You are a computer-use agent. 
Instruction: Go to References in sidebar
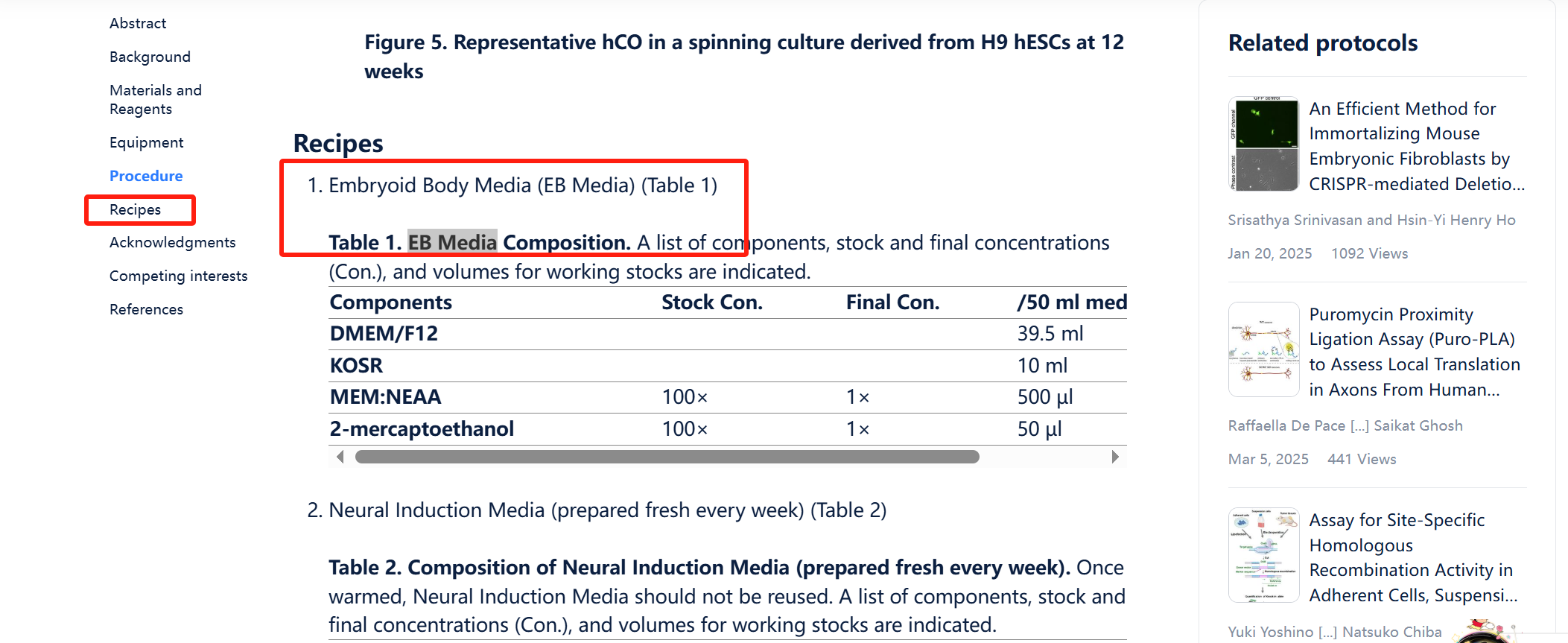146,309
